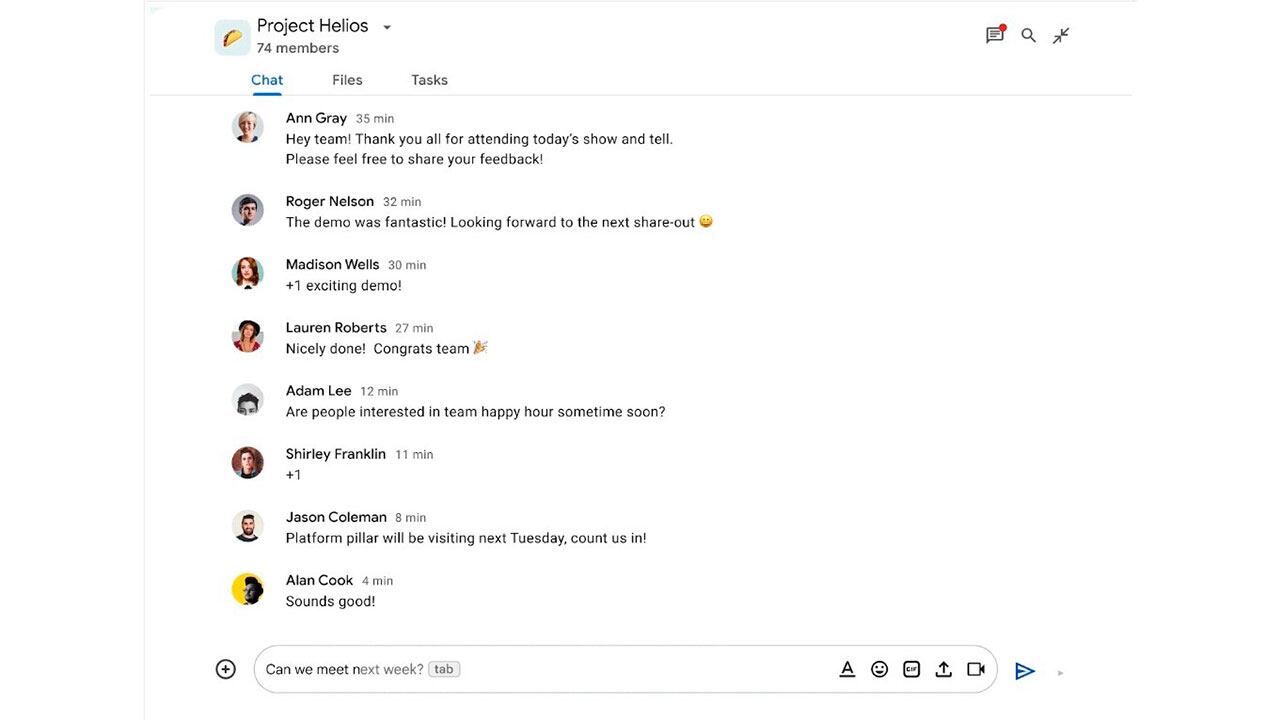1280x720 pixels.
Task: Send the typed message
Action: coord(1024,670)
